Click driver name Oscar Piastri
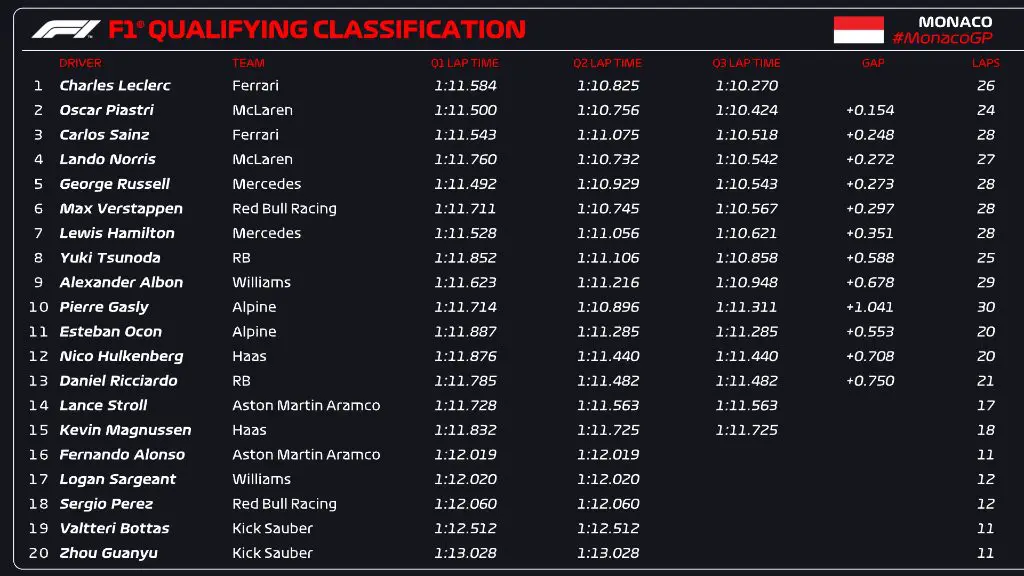The width and height of the screenshot is (1024, 576). tap(106, 110)
